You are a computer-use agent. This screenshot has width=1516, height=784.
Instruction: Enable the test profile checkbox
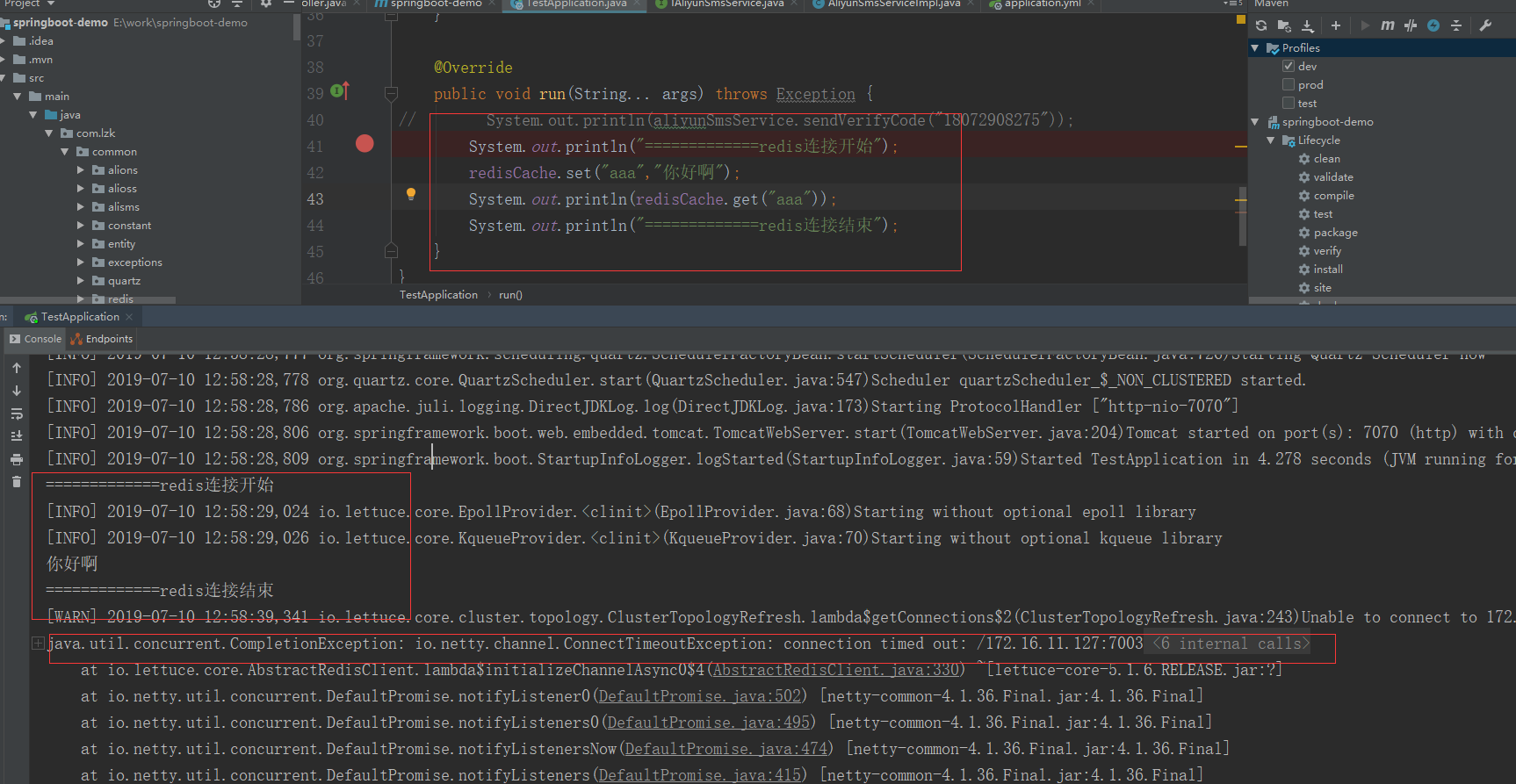click(1289, 103)
